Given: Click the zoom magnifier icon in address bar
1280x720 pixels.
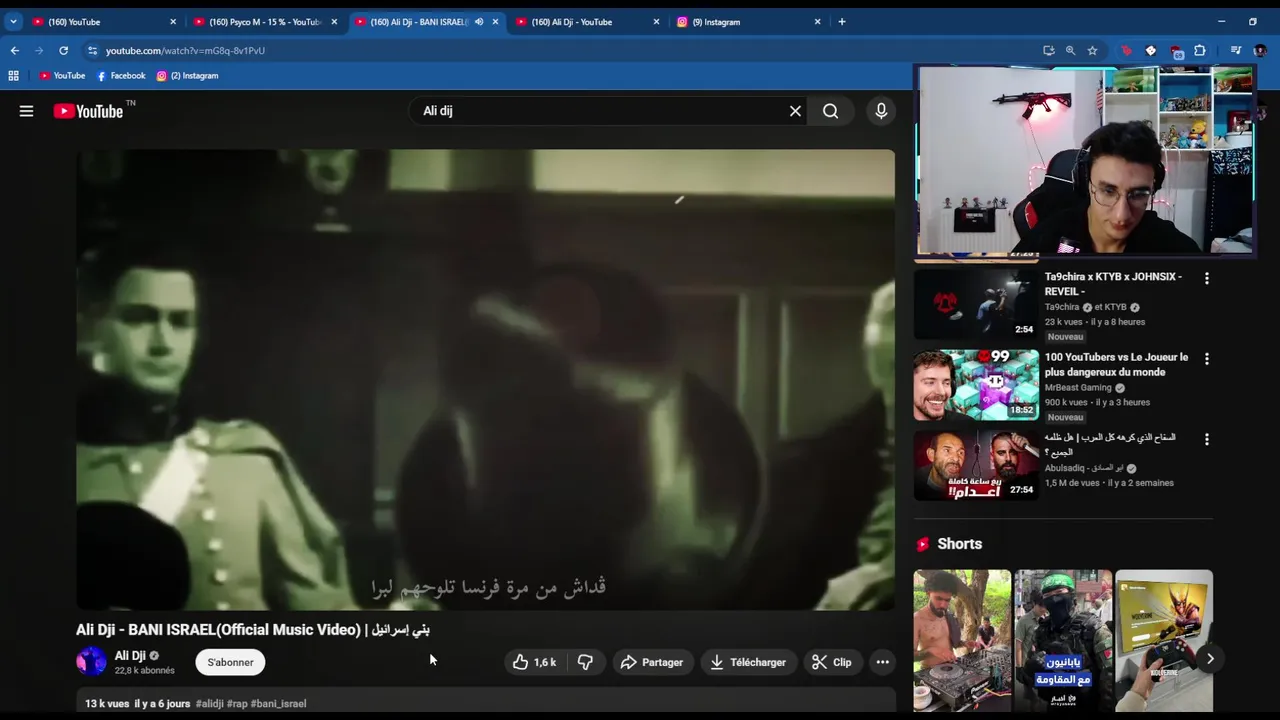Looking at the screenshot, I should point(1070,50).
